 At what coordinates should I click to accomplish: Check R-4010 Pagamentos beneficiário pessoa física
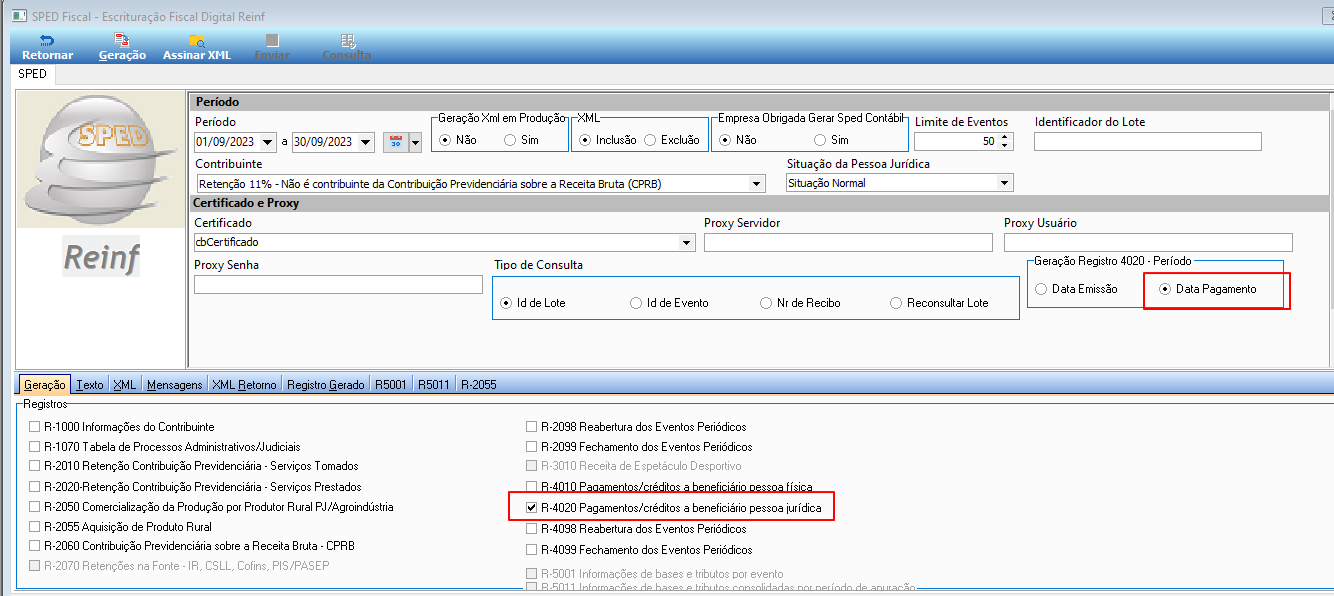(x=532, y=488)
